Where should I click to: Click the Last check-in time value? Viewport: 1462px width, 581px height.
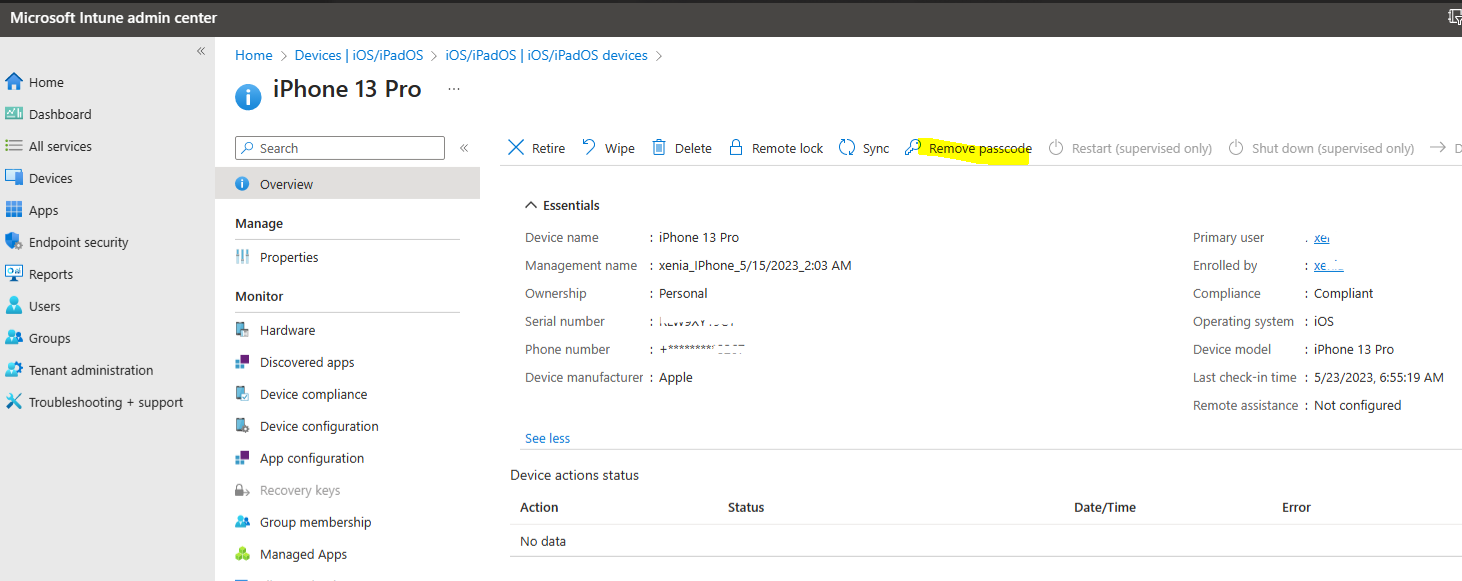click(x=1379, y=378)
